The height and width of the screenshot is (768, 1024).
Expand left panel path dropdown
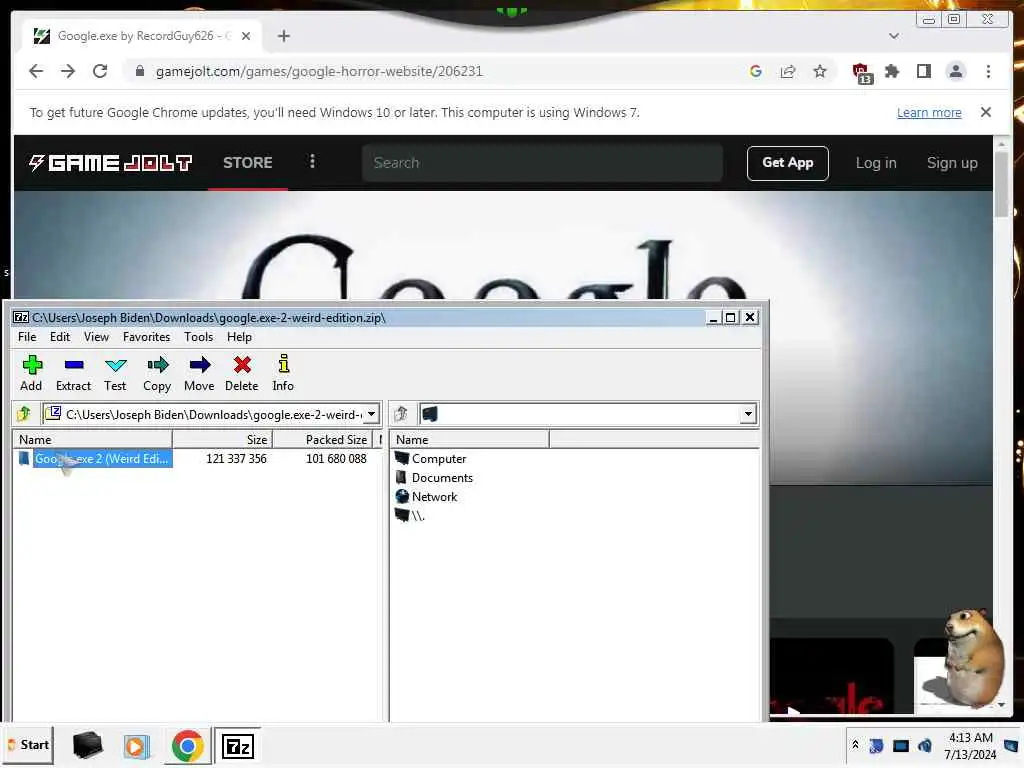click(x=372, y=414)
